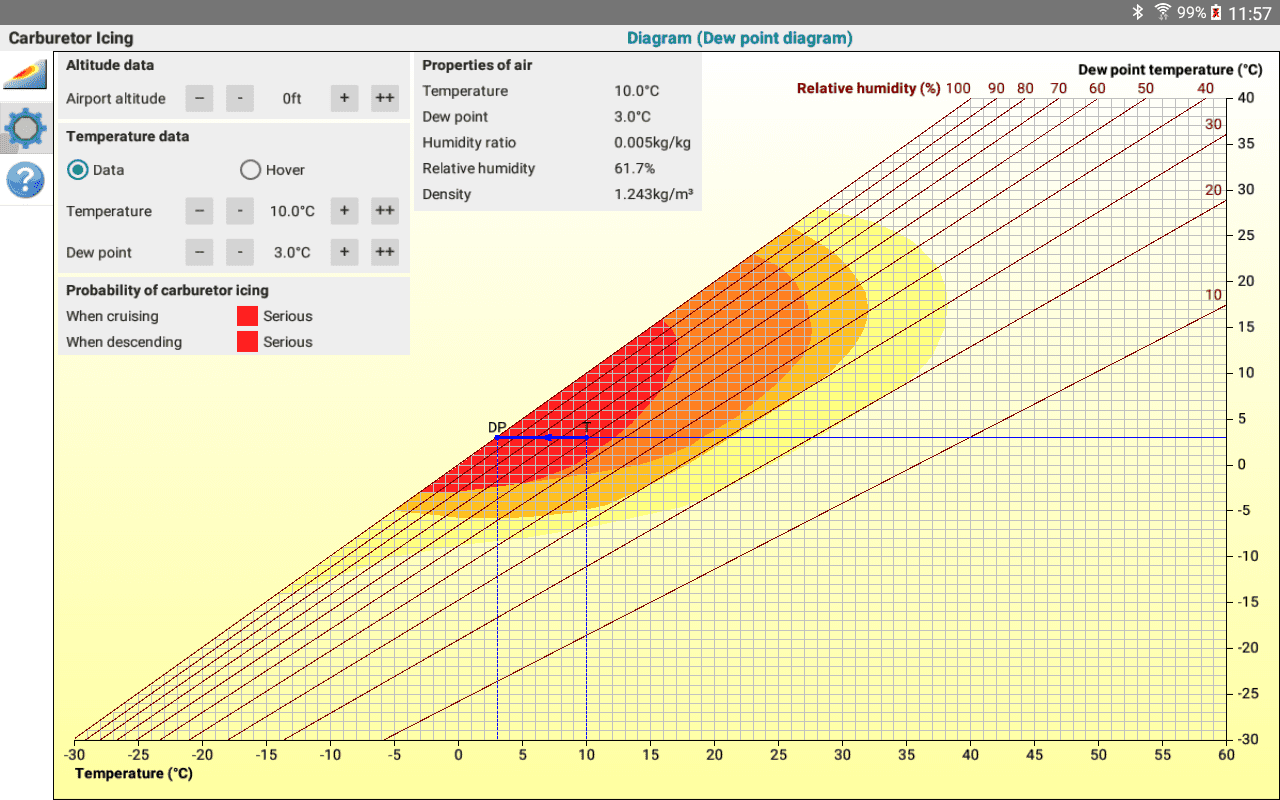Tap the Wi-Fi status icon
1280x800 pixels.
1163,12
